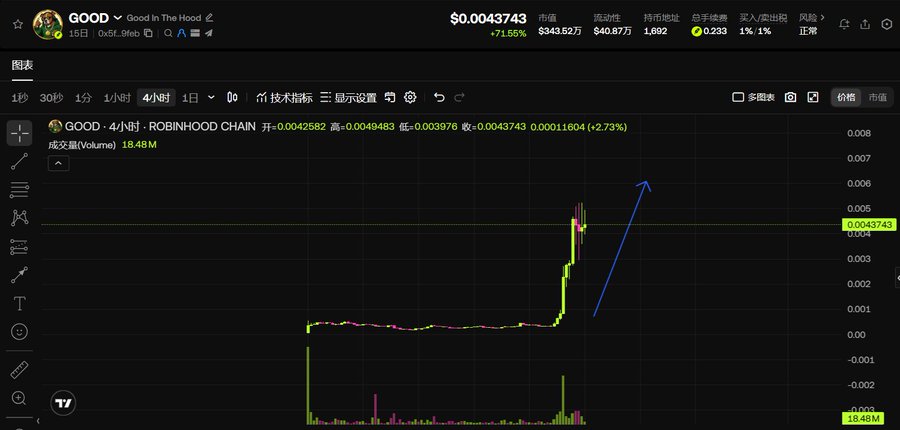The width and height of the screenshot is (900, 430).
Task: Expand the right side panel handle
Action: point(897,277)
